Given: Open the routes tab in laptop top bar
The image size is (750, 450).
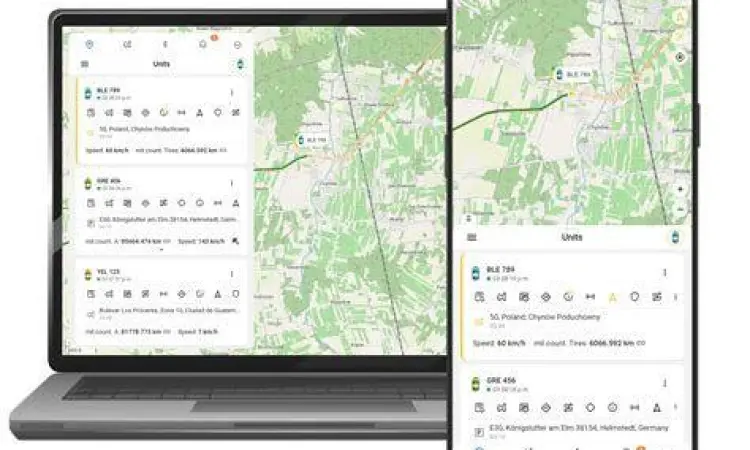Looking at the screenshot, I should [127, 44].
